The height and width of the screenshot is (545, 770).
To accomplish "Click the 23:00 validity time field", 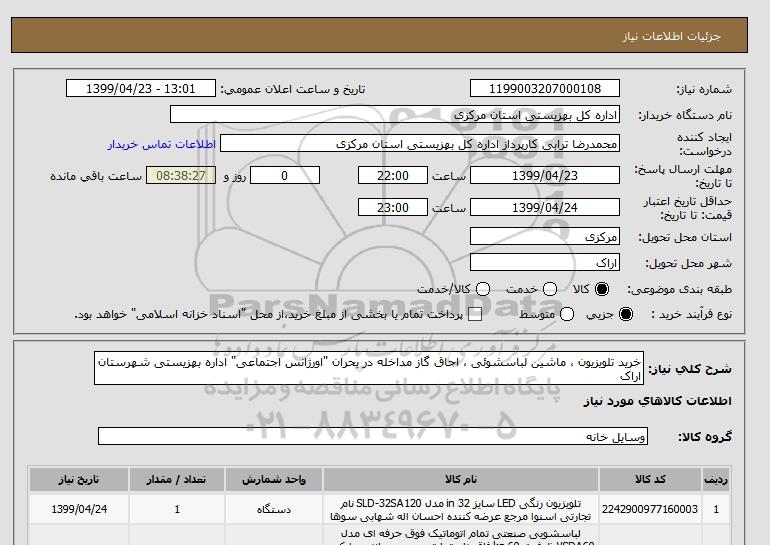I will coord(393,208).
